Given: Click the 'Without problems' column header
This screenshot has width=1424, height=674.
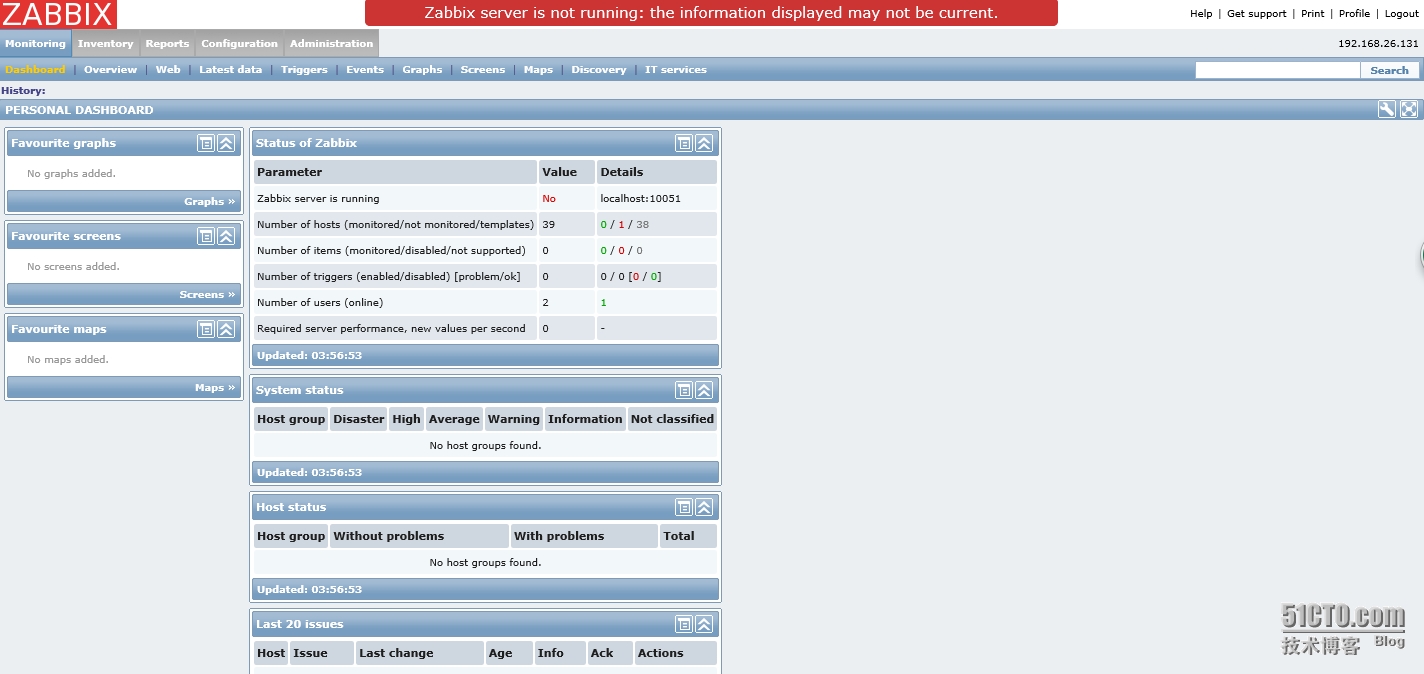Looking at the screenshot, I should tap(420, 536).
